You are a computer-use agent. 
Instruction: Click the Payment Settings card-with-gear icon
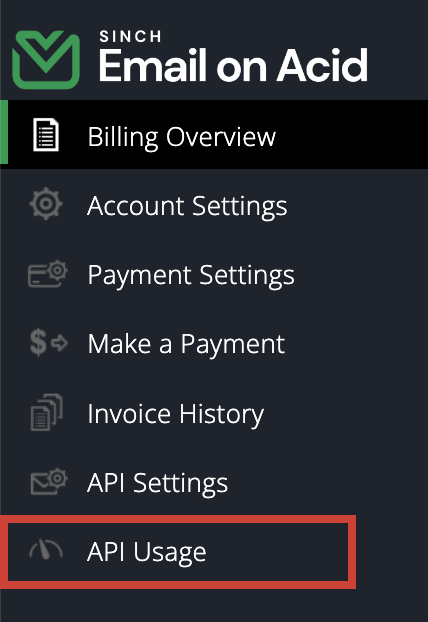(x=48, y=273)
